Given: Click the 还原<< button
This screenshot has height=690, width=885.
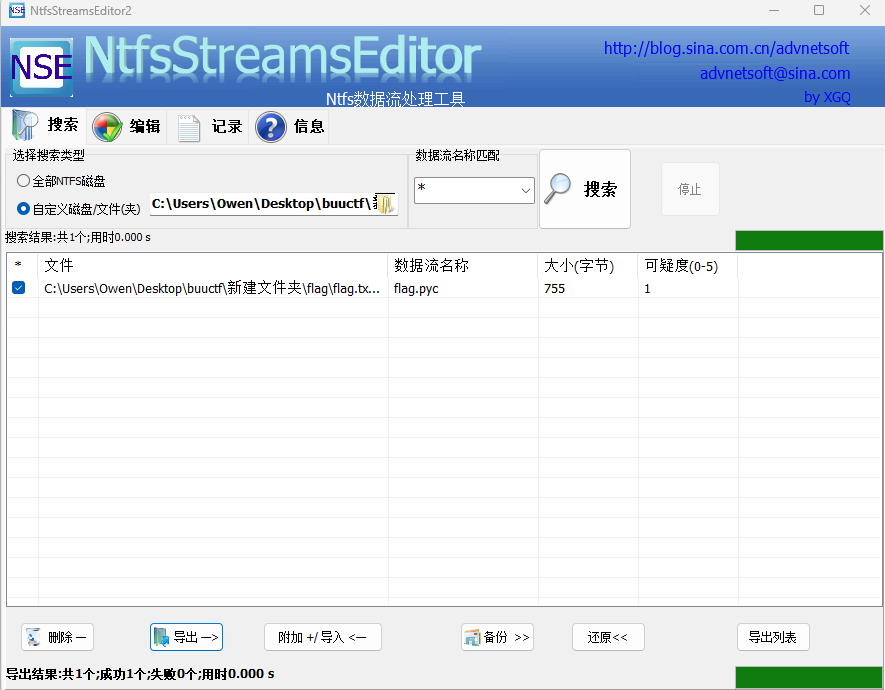Looking at the screenshot, I should [x=608, y=637].
